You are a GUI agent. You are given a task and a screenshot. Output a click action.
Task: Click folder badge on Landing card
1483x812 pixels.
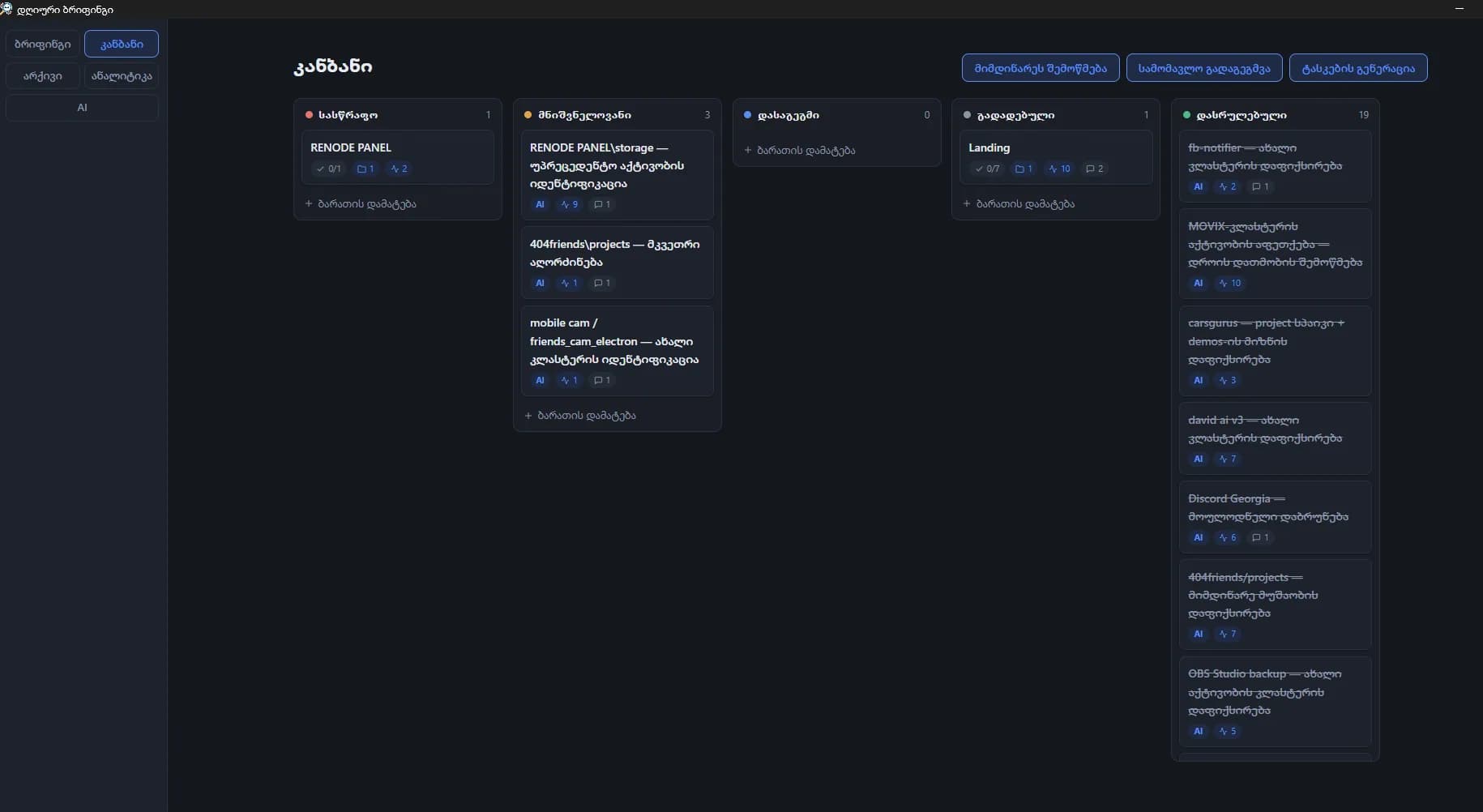click(x=1024, y=169)
